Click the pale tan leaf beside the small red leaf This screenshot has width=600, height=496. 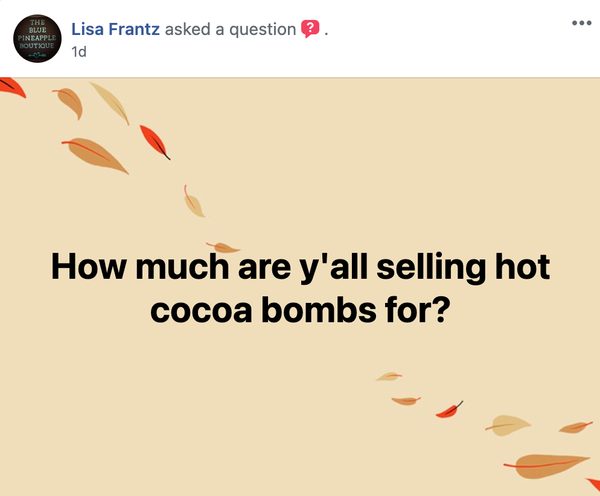pos(507,425)
